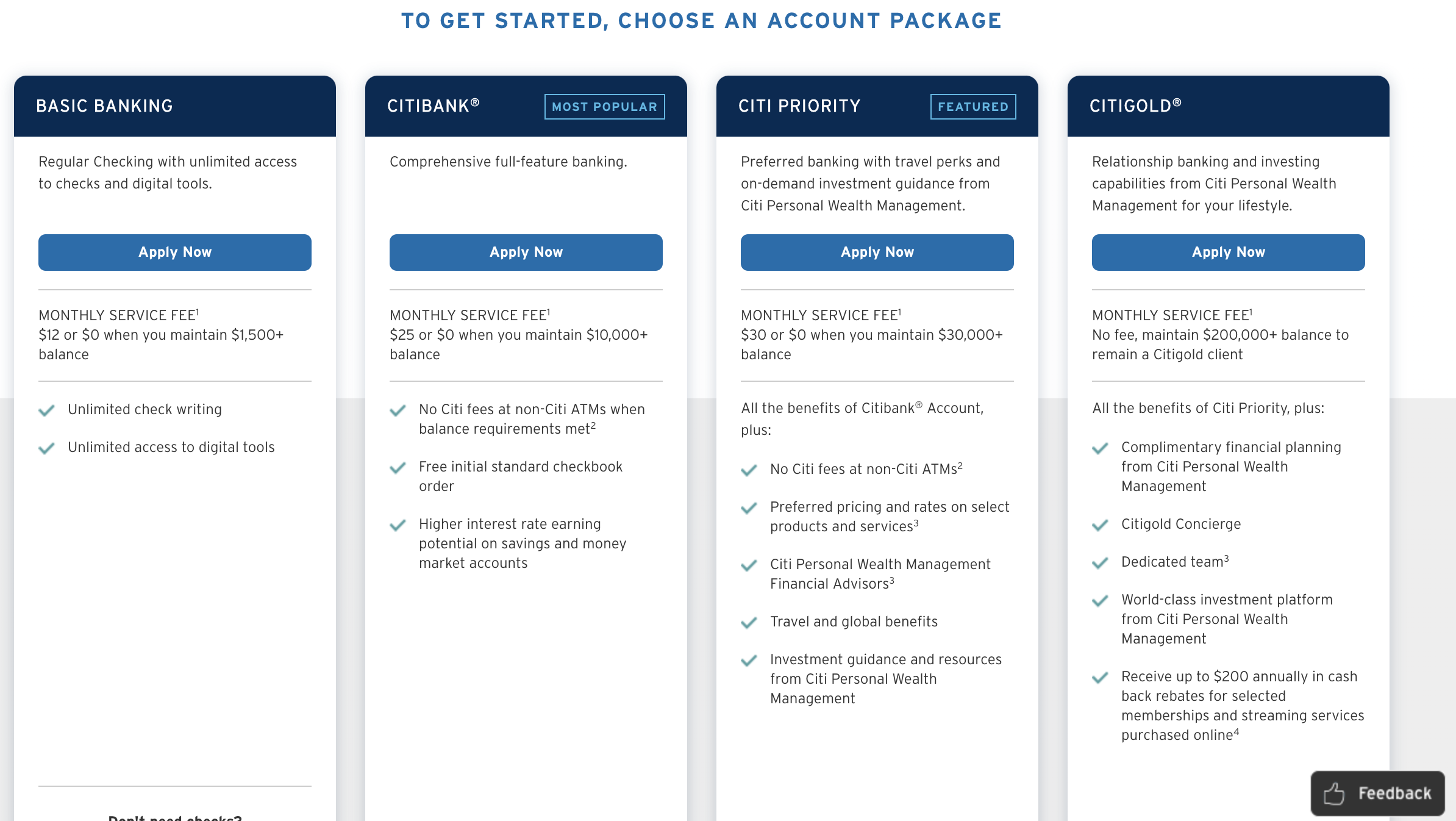Click checkmark beside Unlimited check writing
The image size is (1456, 821).
pyautogui.click(x=46, y=410)
